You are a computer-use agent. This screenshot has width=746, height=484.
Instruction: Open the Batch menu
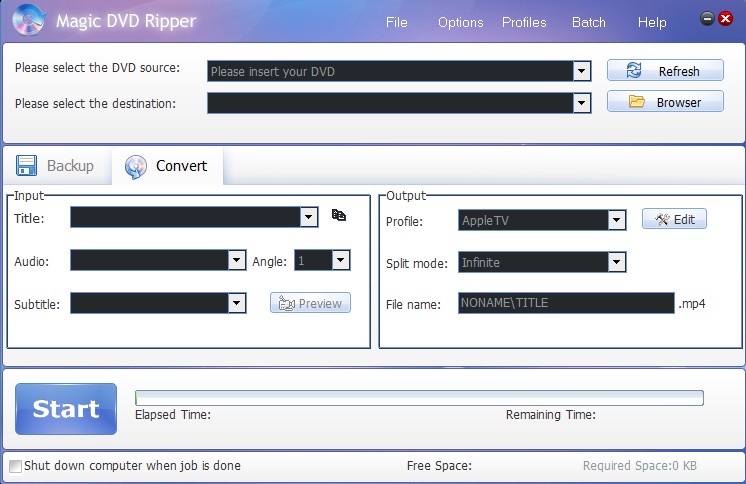tap(589, 22)
